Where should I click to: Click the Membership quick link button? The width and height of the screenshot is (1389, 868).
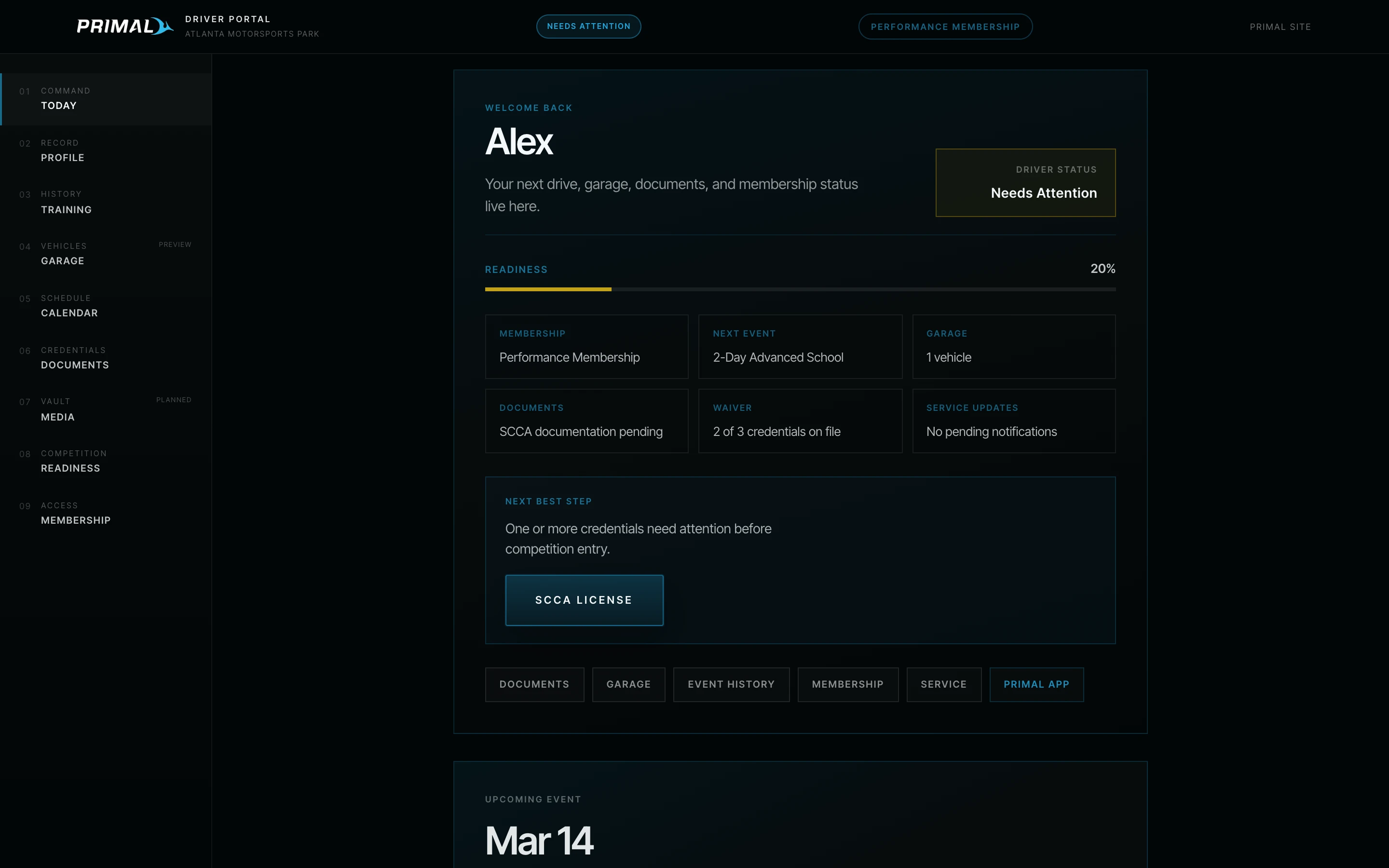(848, 684)
